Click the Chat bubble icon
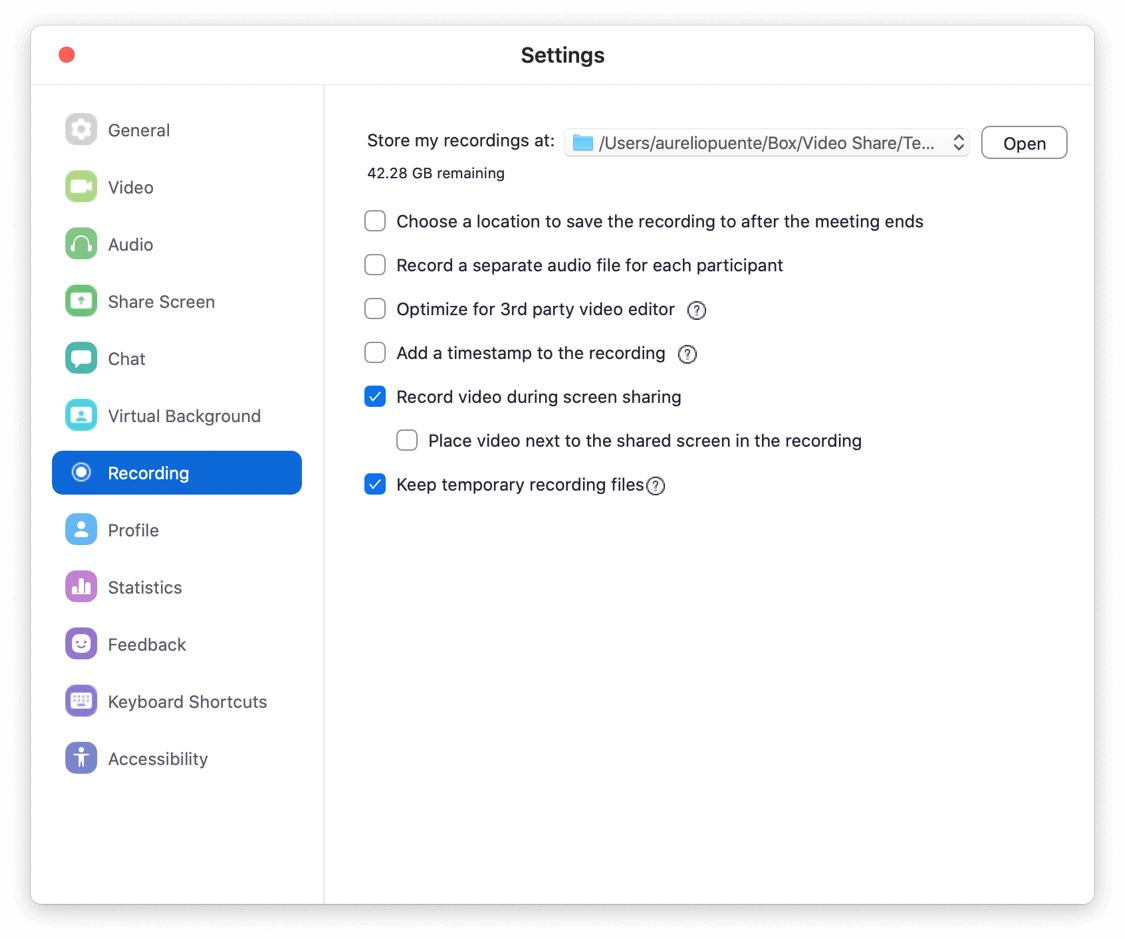The width and height of the screenshot is (1125, 939). pyautogui.click(x=81, y=359)
